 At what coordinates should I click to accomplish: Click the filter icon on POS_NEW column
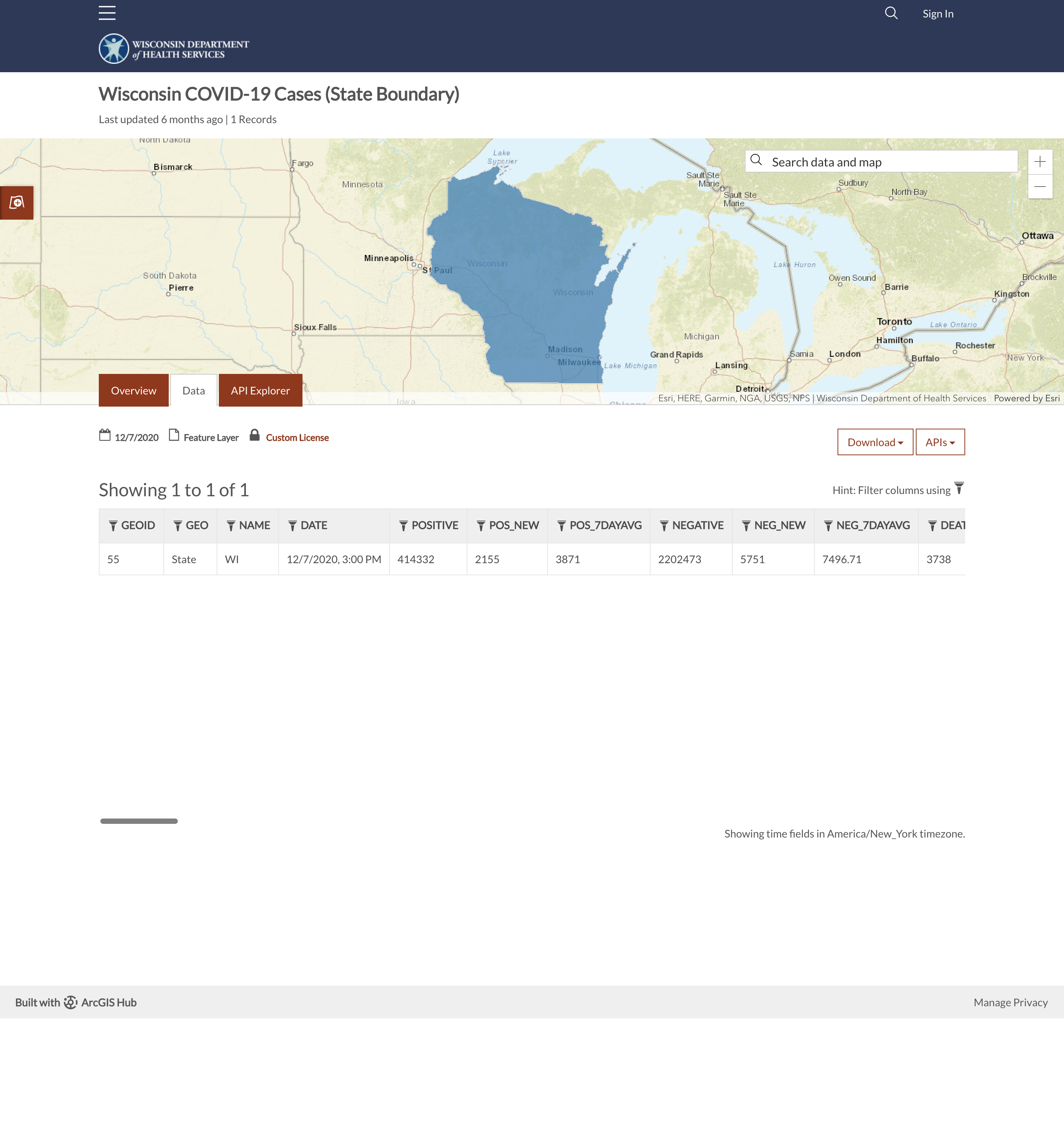click(481, 526)
